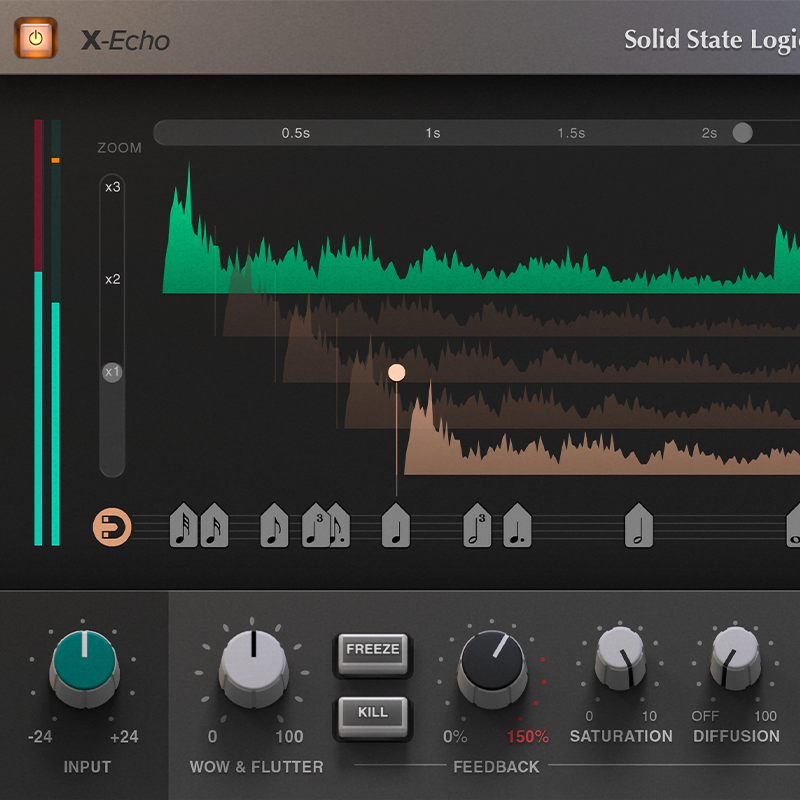
Task: Select the half note triplet marker
Action: pyautogui.click(x=477, y=526)
